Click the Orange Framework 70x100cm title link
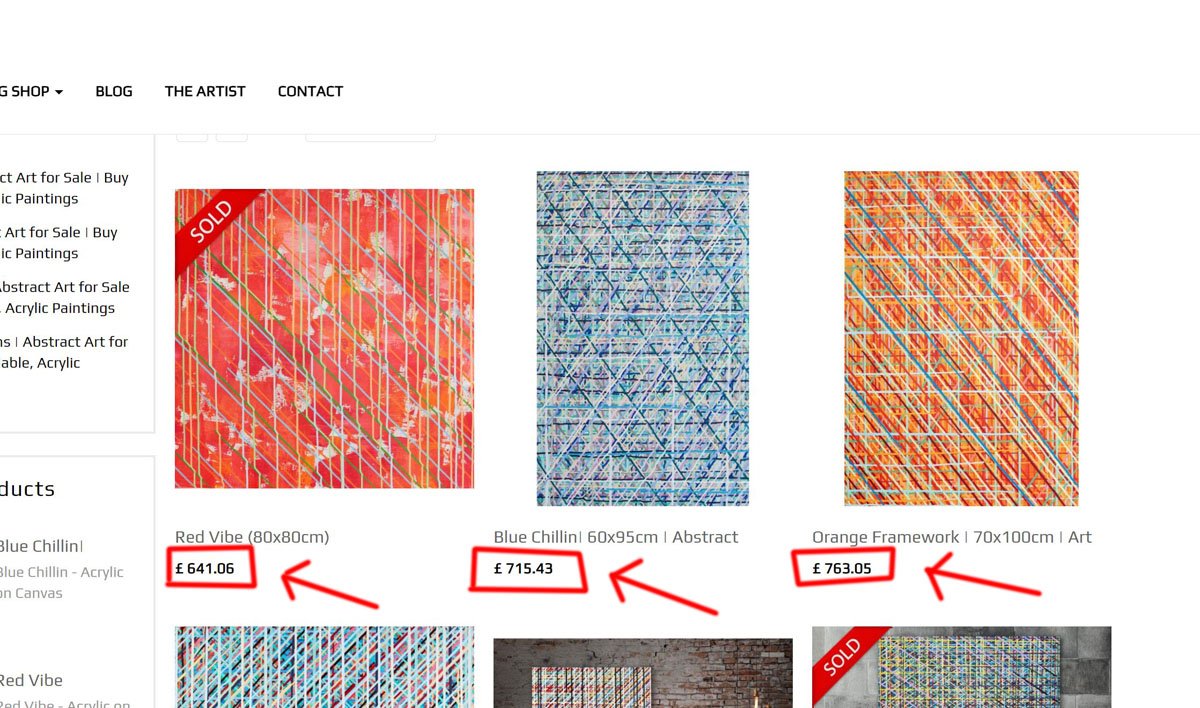 point(952,537)
